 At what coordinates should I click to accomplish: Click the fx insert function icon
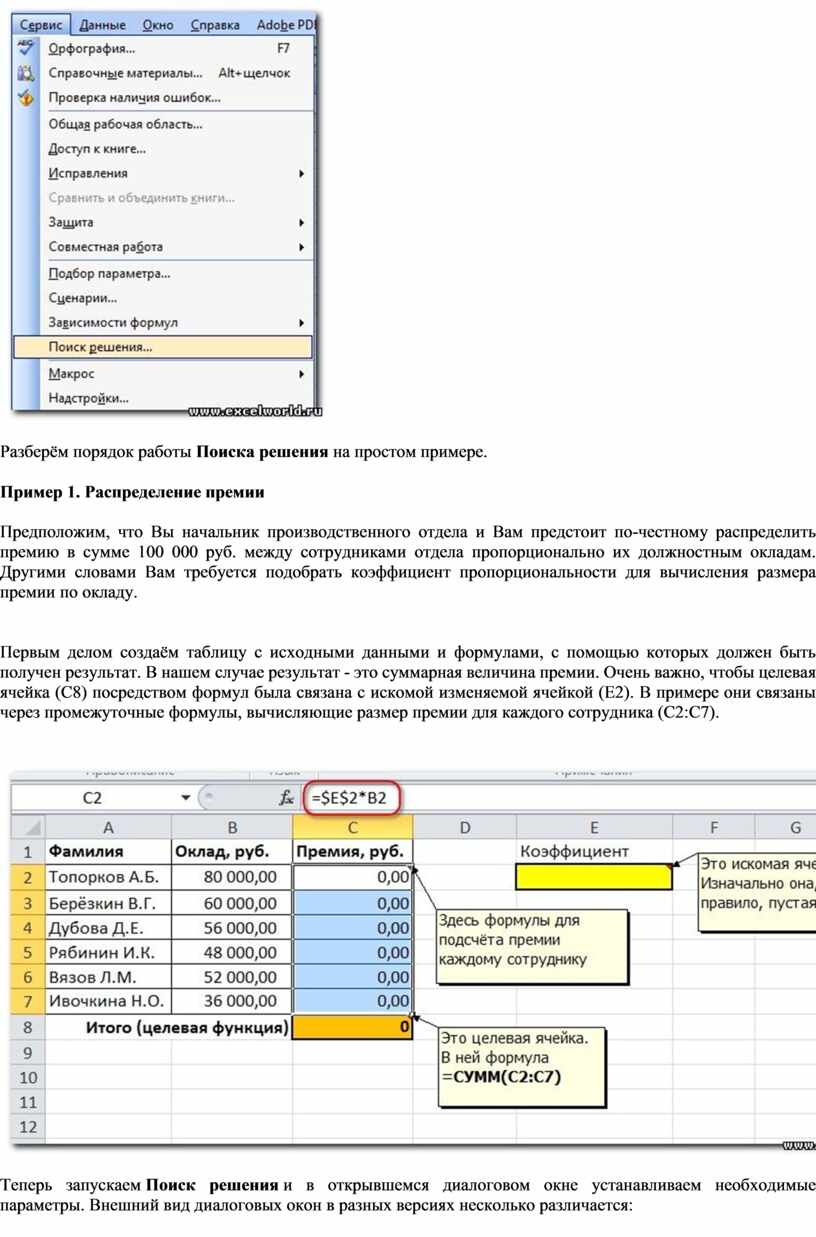[286, 798]
